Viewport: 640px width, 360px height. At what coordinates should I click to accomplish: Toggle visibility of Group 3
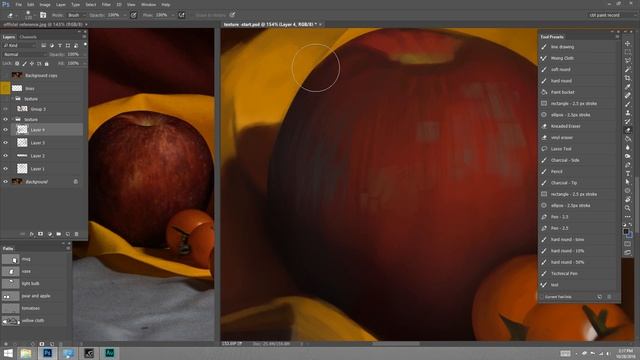pyautogui.click(x=5, y=109)
